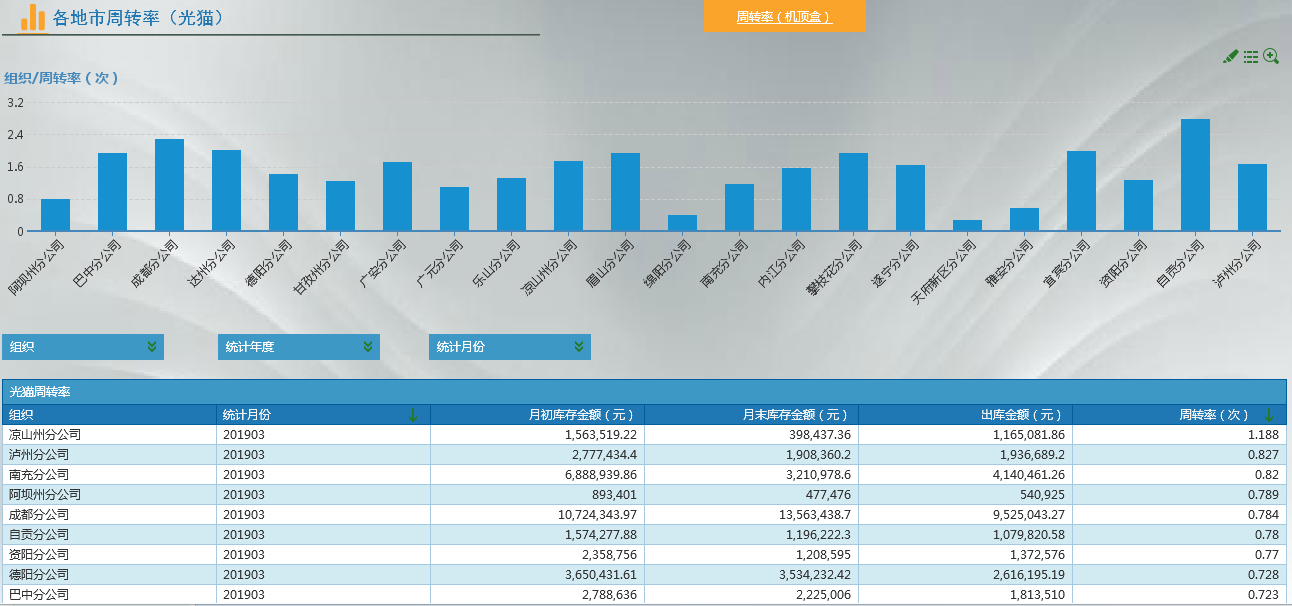Click the orange bar chart title icon
The width and height of the screenshot is (1292, 606).
pos(33,17)
